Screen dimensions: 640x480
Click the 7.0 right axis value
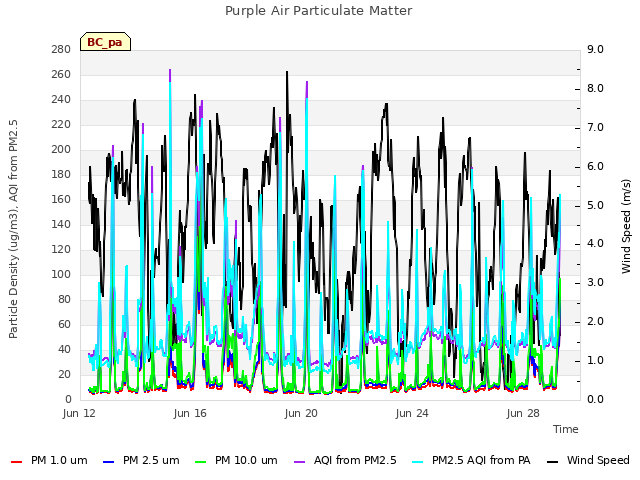tap(595, 127)
